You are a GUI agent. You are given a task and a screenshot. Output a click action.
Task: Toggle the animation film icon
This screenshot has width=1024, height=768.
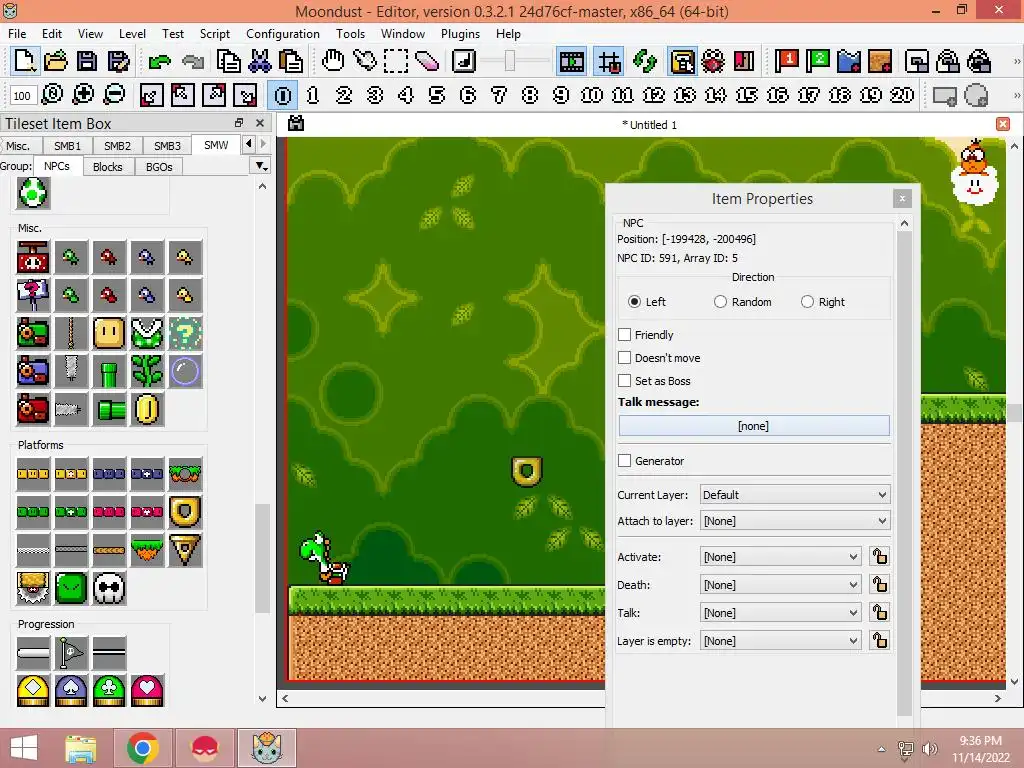pos(571,62)
